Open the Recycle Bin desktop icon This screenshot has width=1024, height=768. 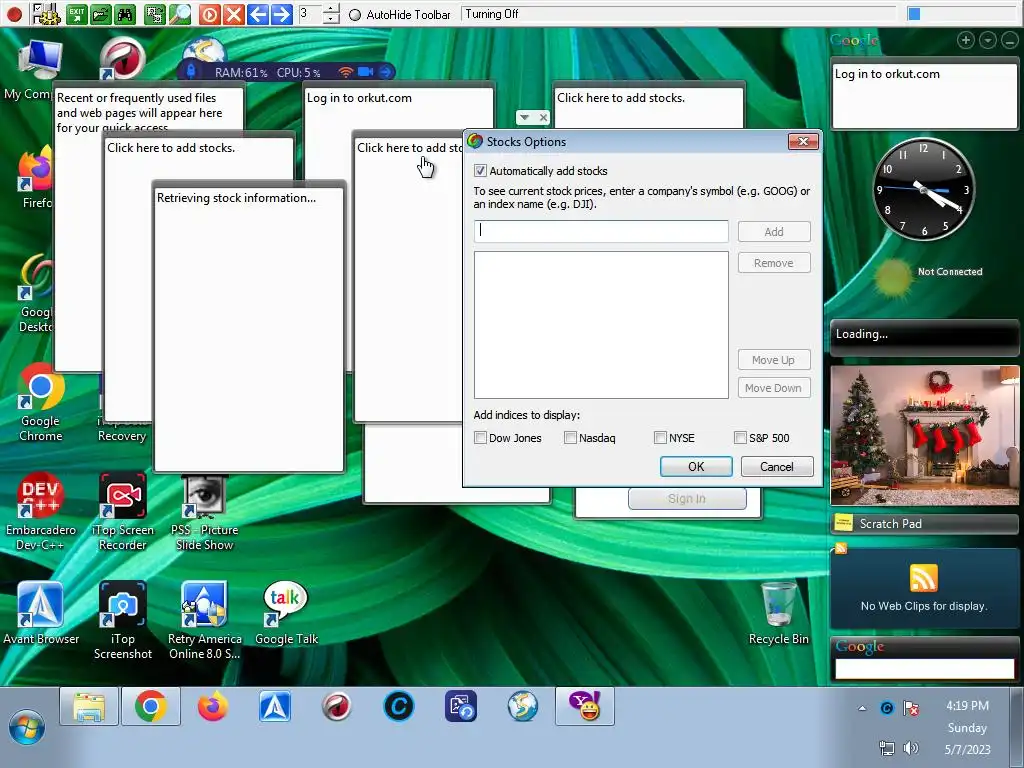tap(778, 613)
